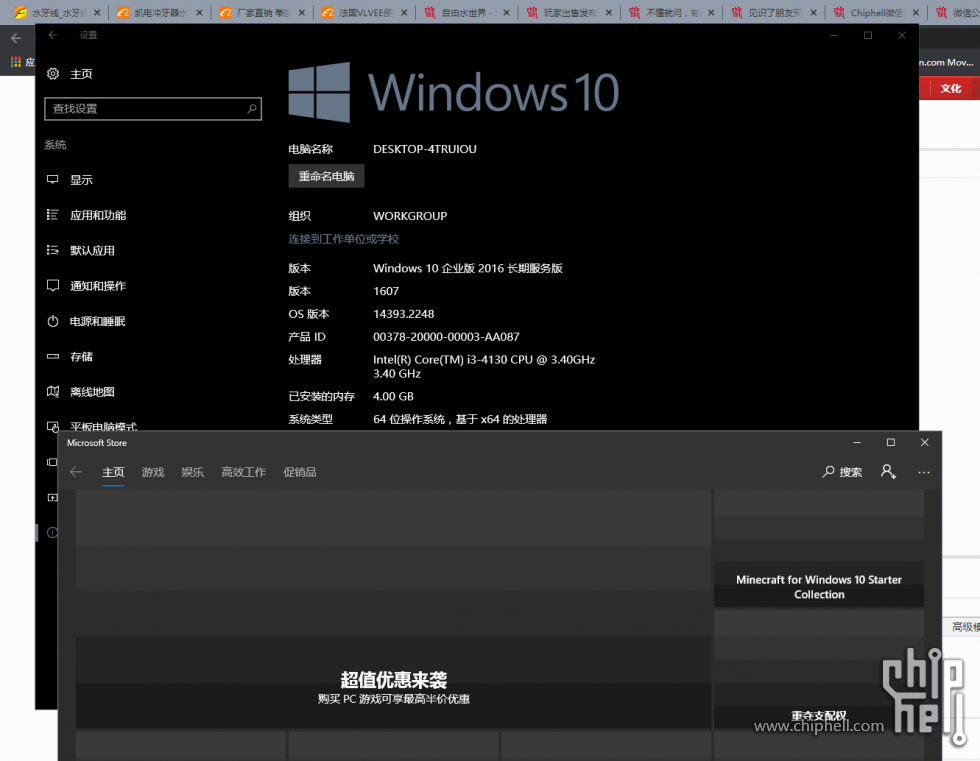This screenshot has width=980, height=761.
Task: Click the account sign-in icon in Microsoft Store
Action: [888, 472]
